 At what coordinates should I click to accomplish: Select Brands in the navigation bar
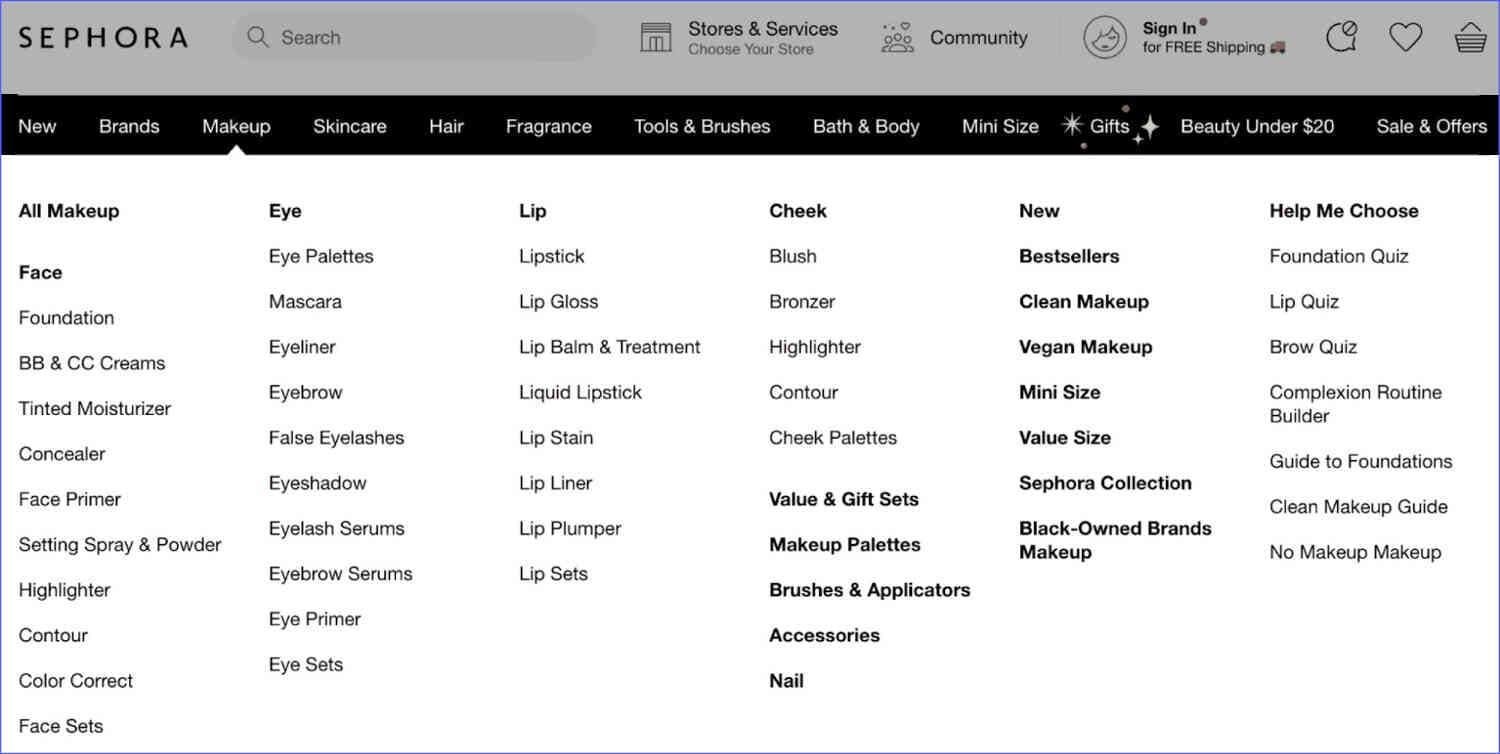point(129,126)
